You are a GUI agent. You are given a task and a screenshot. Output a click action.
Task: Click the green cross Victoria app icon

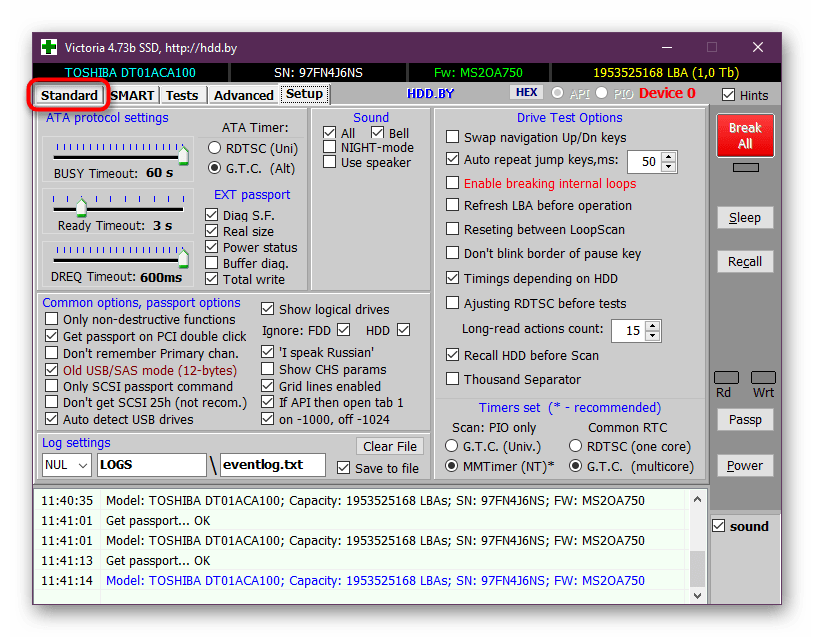(x=49, y=47)
